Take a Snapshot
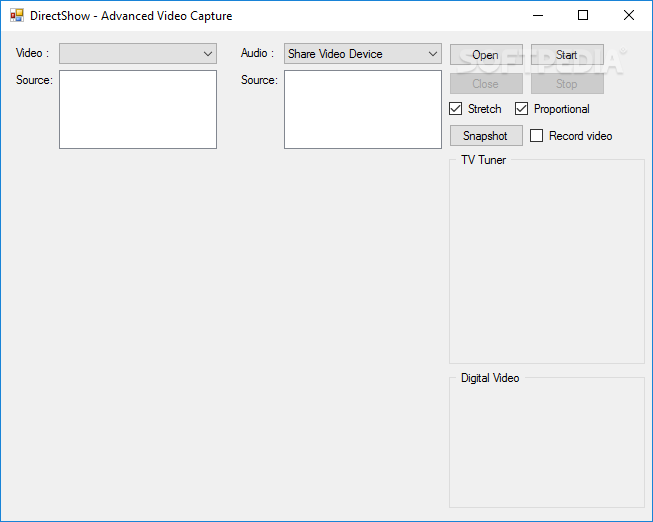The height and width of the screenshot is (522, 653). [486, 136]
